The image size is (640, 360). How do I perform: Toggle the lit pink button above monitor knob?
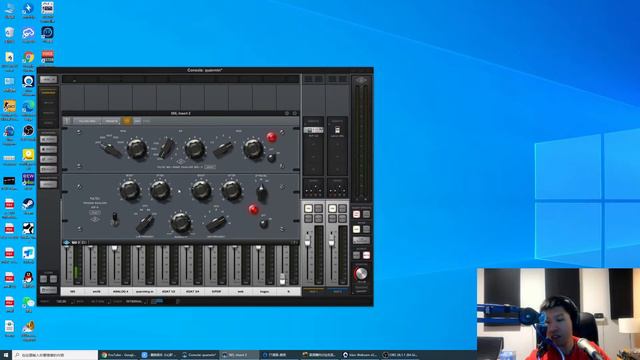(x=367, y=255)
